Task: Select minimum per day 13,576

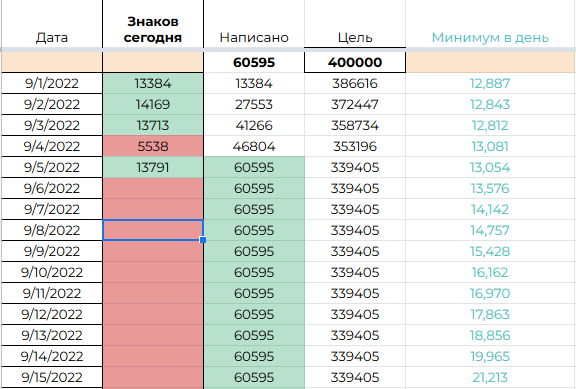Action: (490, 188)
